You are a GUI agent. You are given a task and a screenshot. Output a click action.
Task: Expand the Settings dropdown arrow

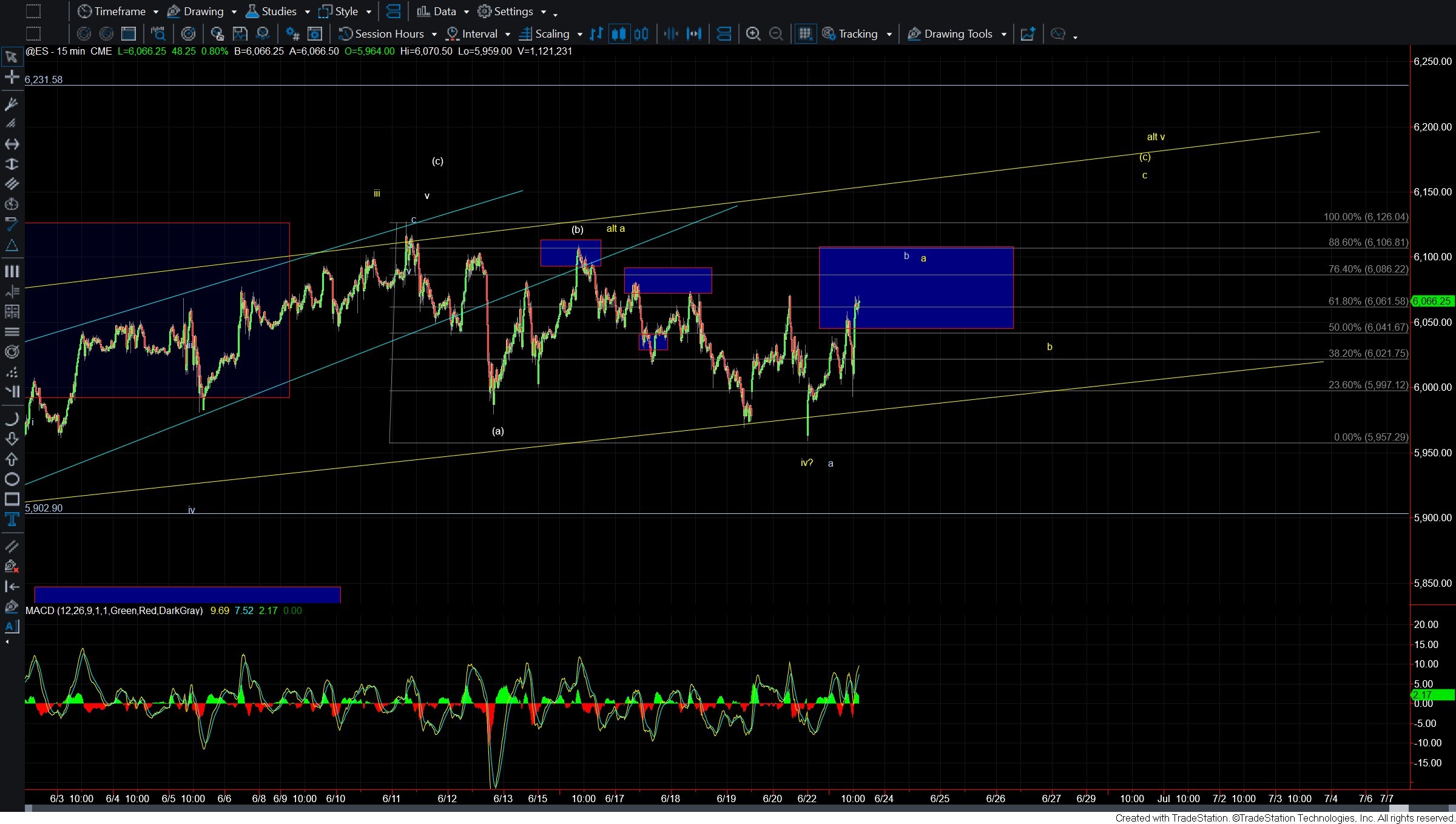pyautogui.click(x=543, y=12)
